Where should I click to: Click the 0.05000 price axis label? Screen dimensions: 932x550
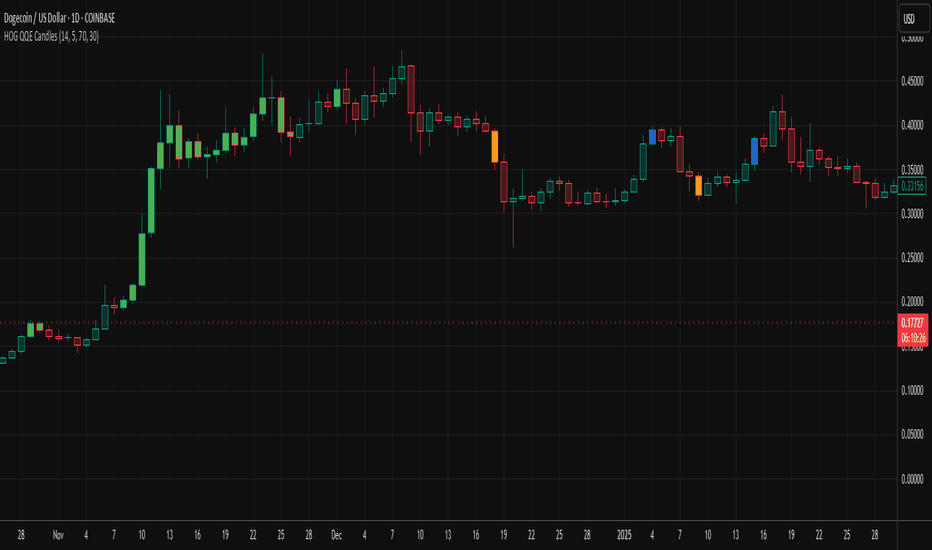[912, 435]
